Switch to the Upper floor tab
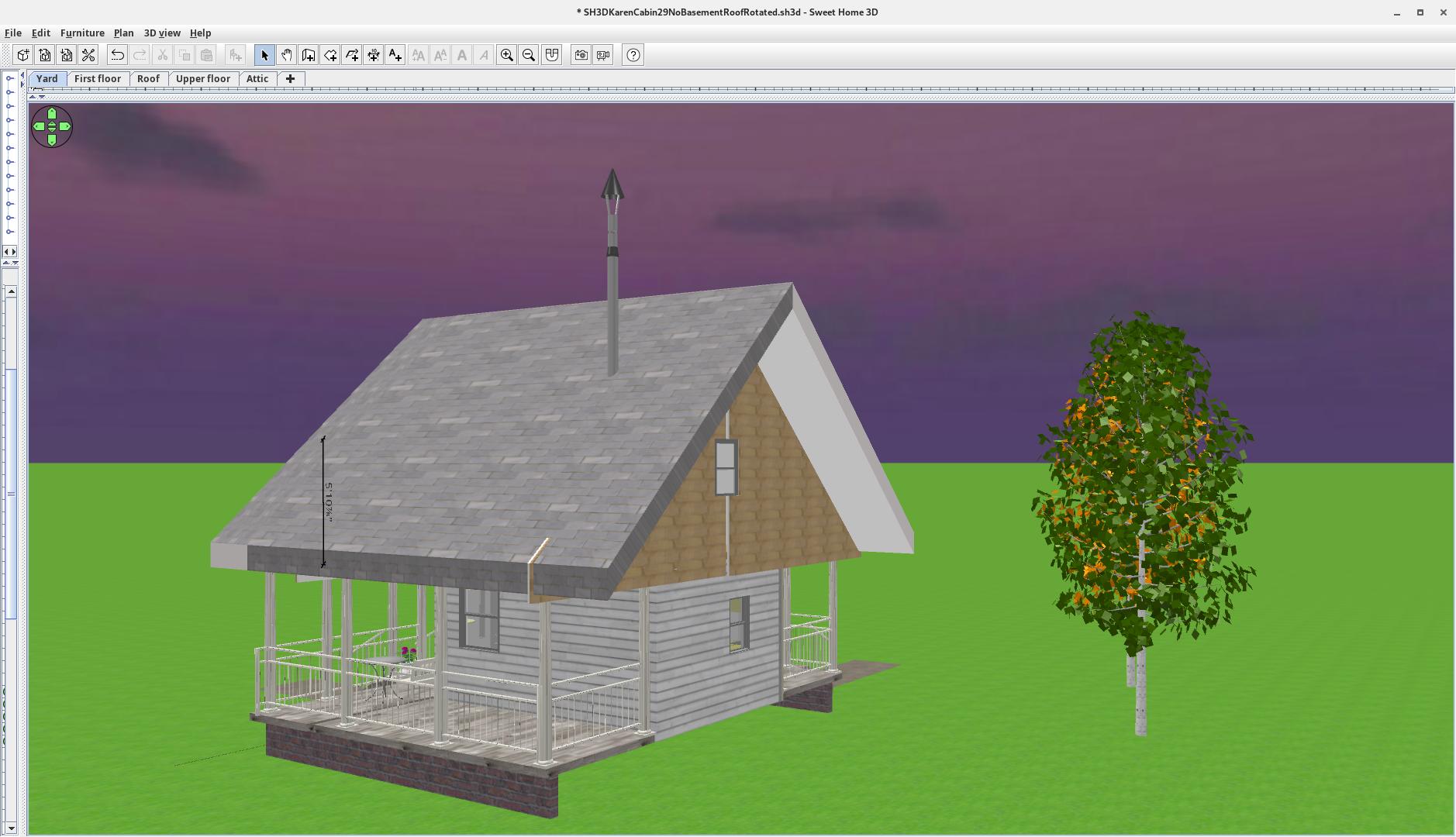The image size is (1456, 837). coord(202,79)
